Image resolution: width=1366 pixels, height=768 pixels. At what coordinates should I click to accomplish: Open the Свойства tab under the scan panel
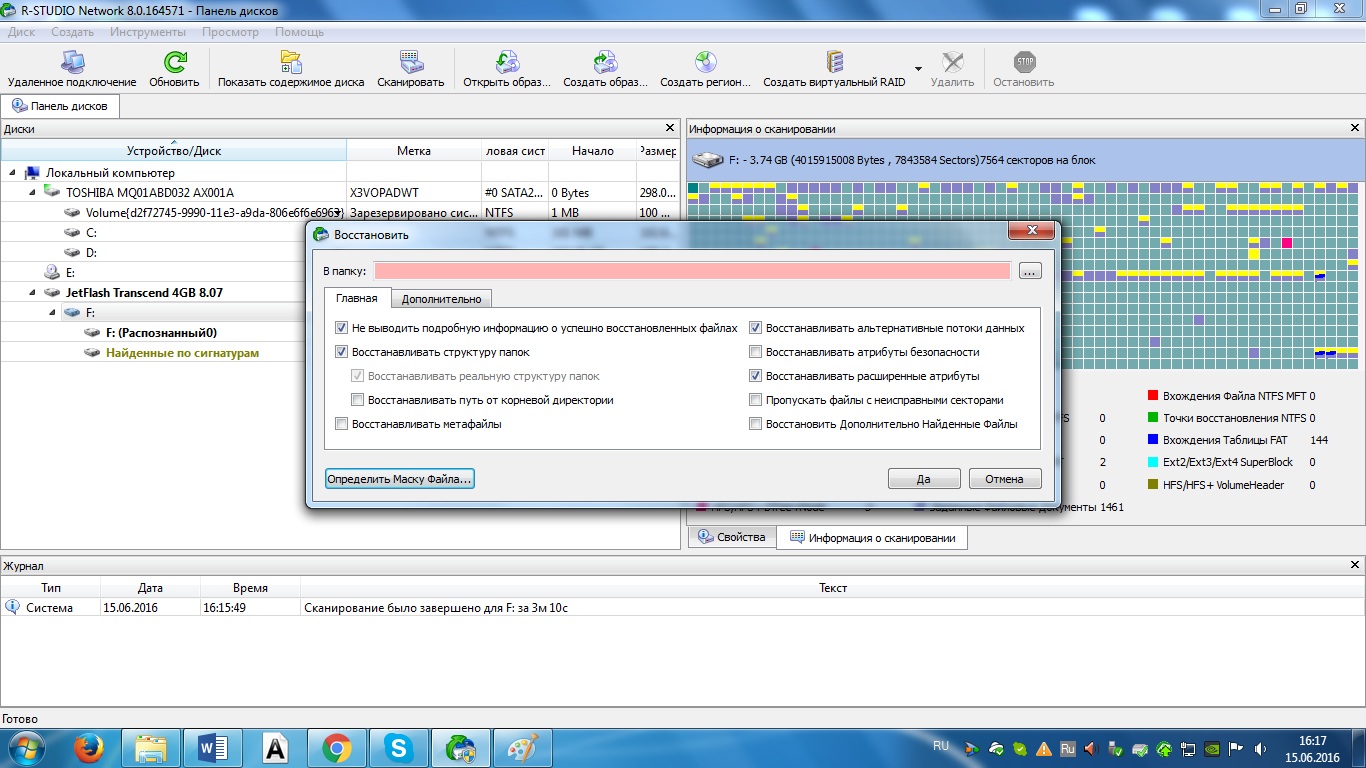(732, 537)
